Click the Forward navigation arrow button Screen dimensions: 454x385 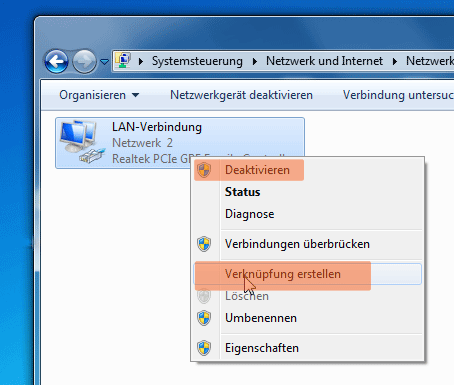84,61
